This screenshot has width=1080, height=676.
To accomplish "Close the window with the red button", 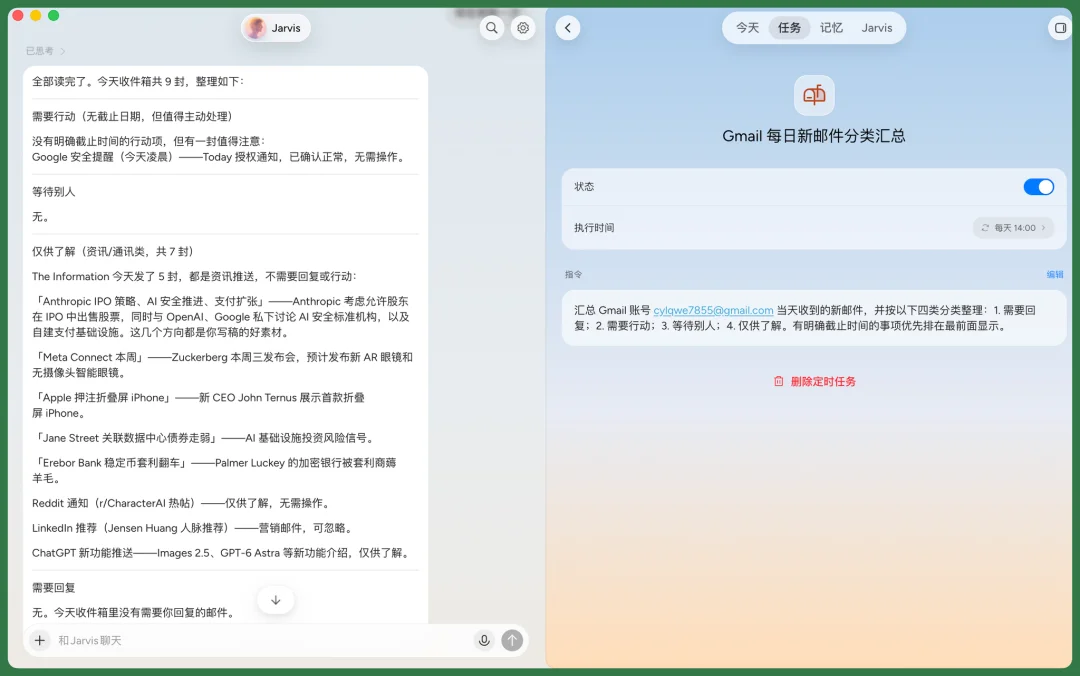I will click(x=18, y=16).
